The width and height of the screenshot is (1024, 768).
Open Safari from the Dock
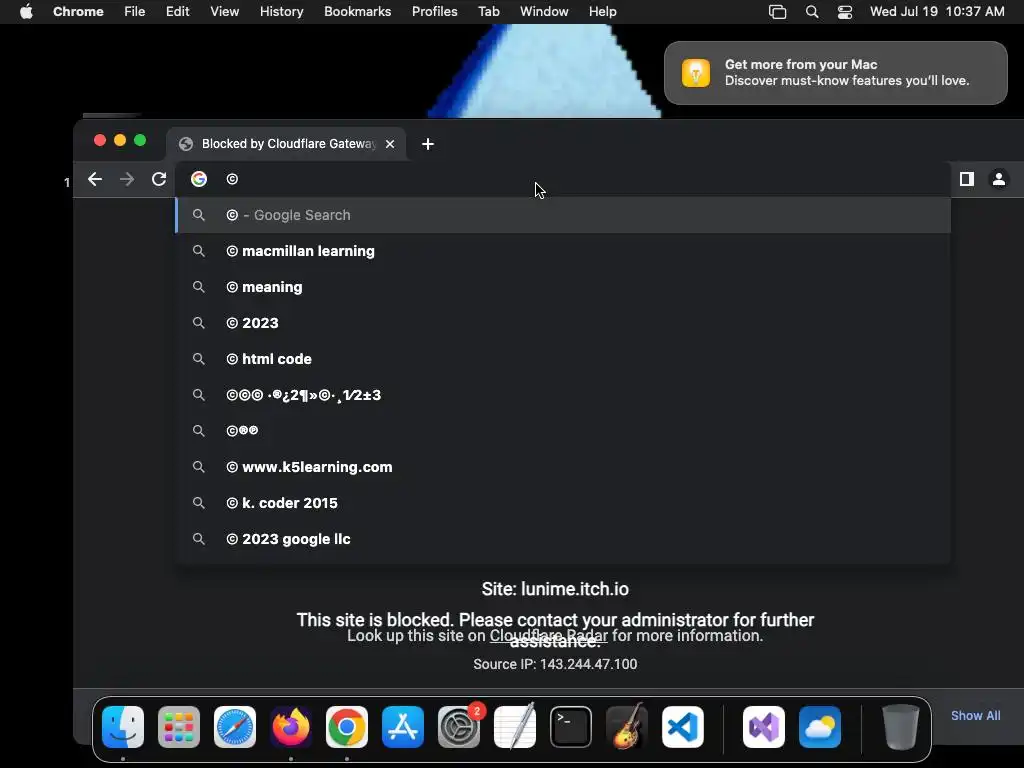point(235,727)
